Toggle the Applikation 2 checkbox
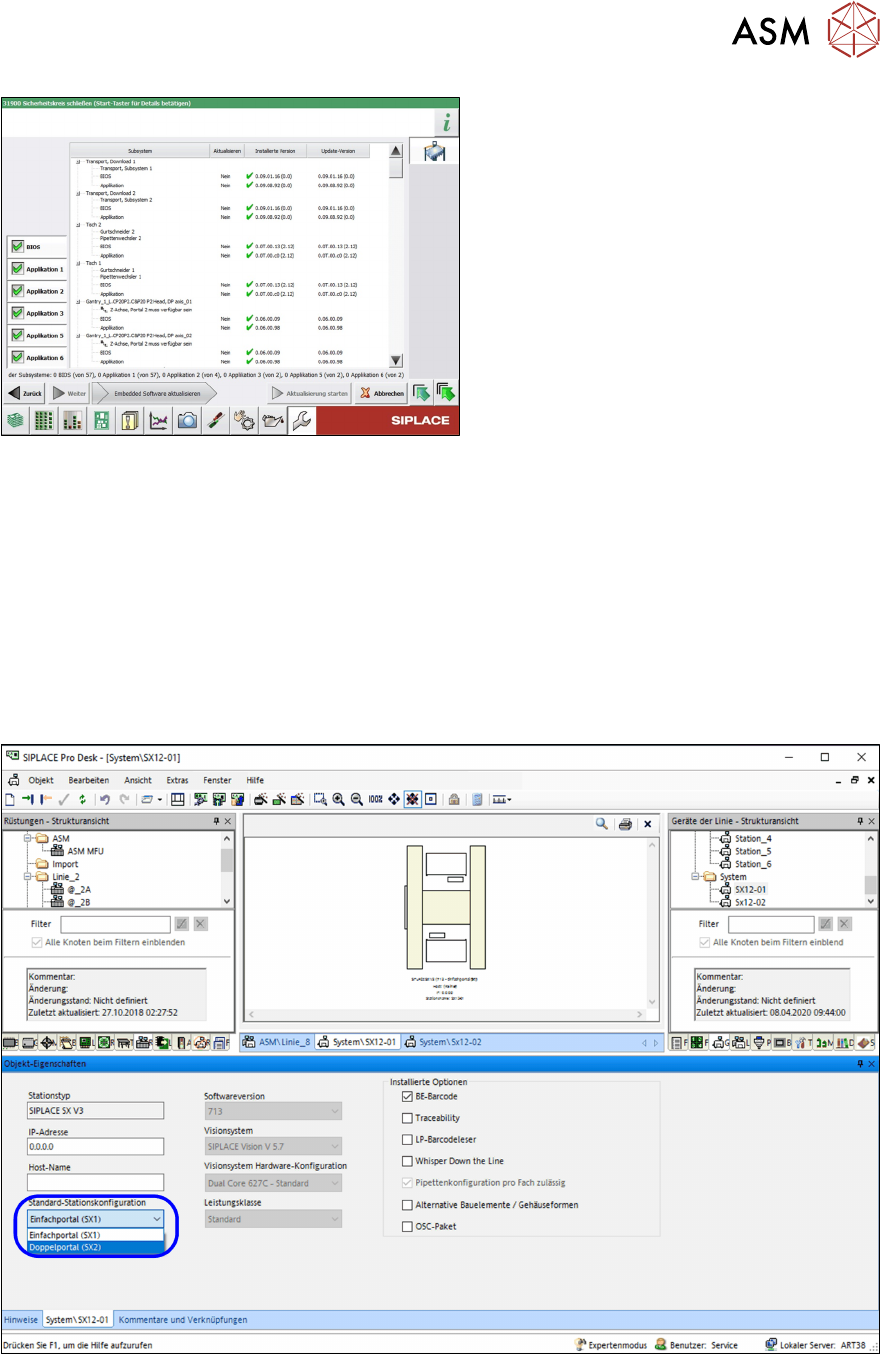 [x=17, y=290]
